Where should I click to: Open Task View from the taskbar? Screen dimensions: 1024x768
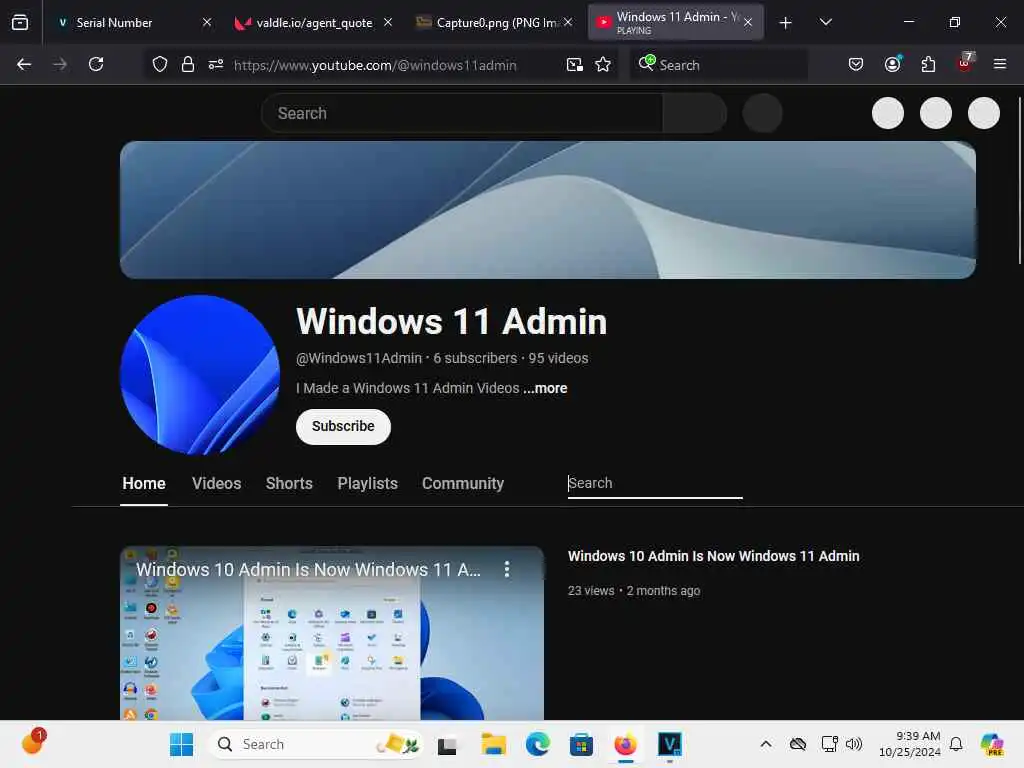pos(447,744)
